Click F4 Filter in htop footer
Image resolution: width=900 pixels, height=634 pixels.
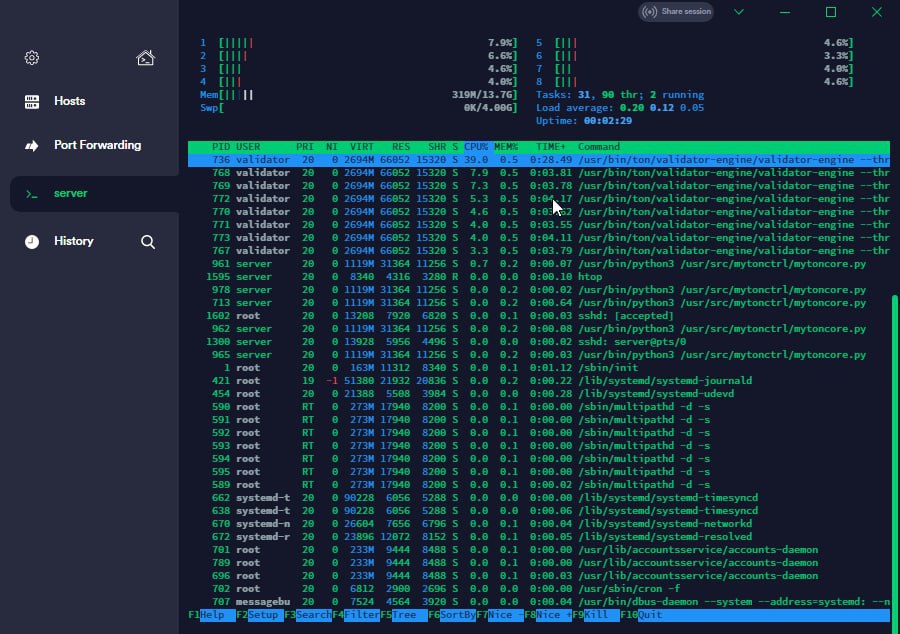pos(356,615)
